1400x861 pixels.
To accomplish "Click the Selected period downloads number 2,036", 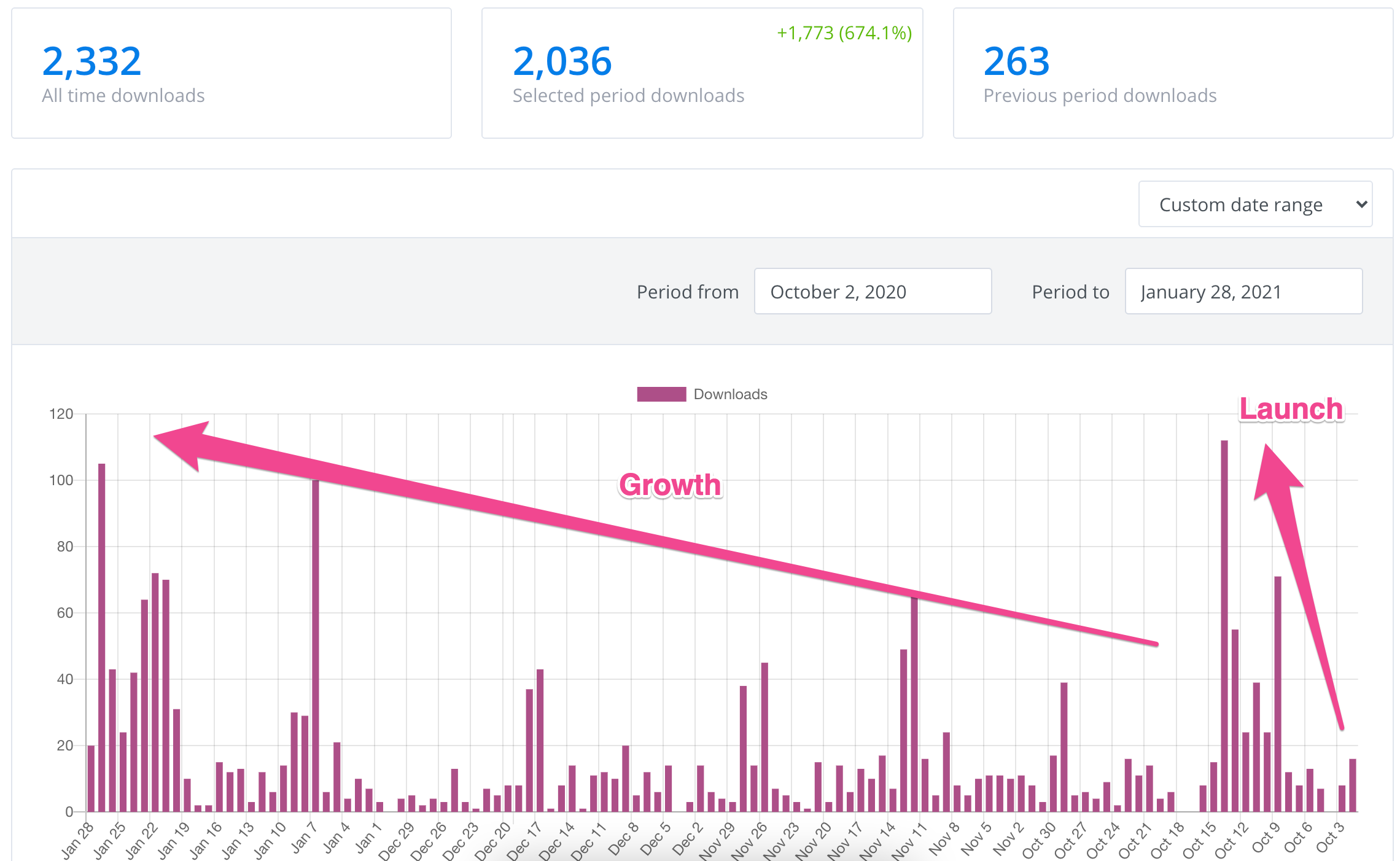I will pos(562,61).
